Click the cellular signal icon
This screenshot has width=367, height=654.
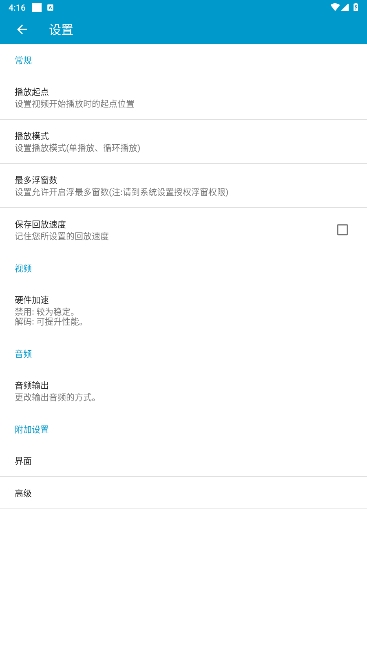(x=345, y=8)
